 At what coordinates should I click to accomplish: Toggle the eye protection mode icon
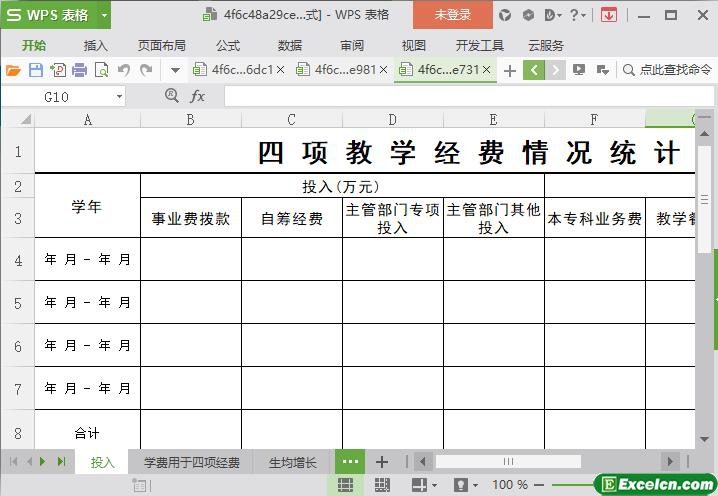pos(461,485)
